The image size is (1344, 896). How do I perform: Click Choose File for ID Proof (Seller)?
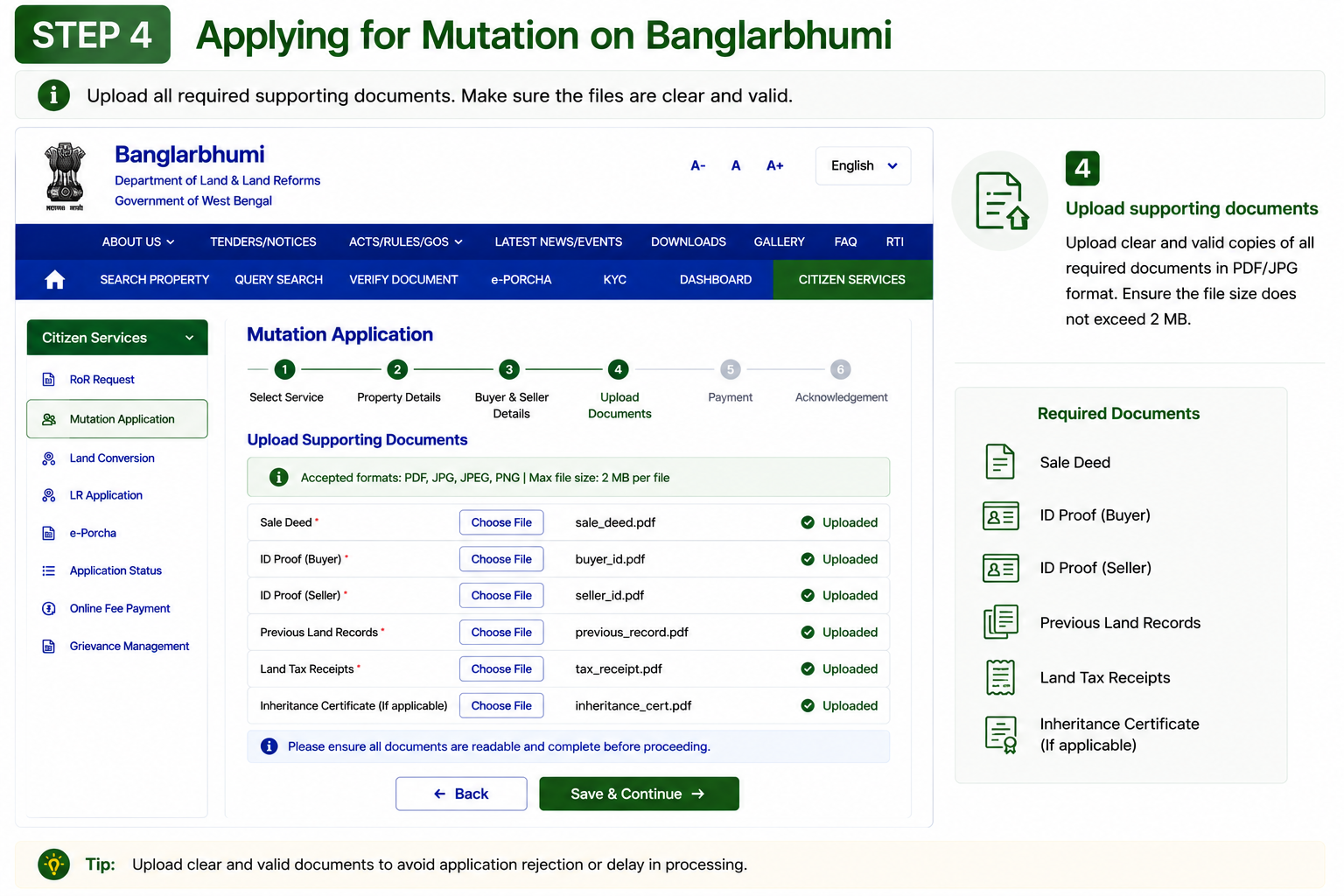coord(501,595)
